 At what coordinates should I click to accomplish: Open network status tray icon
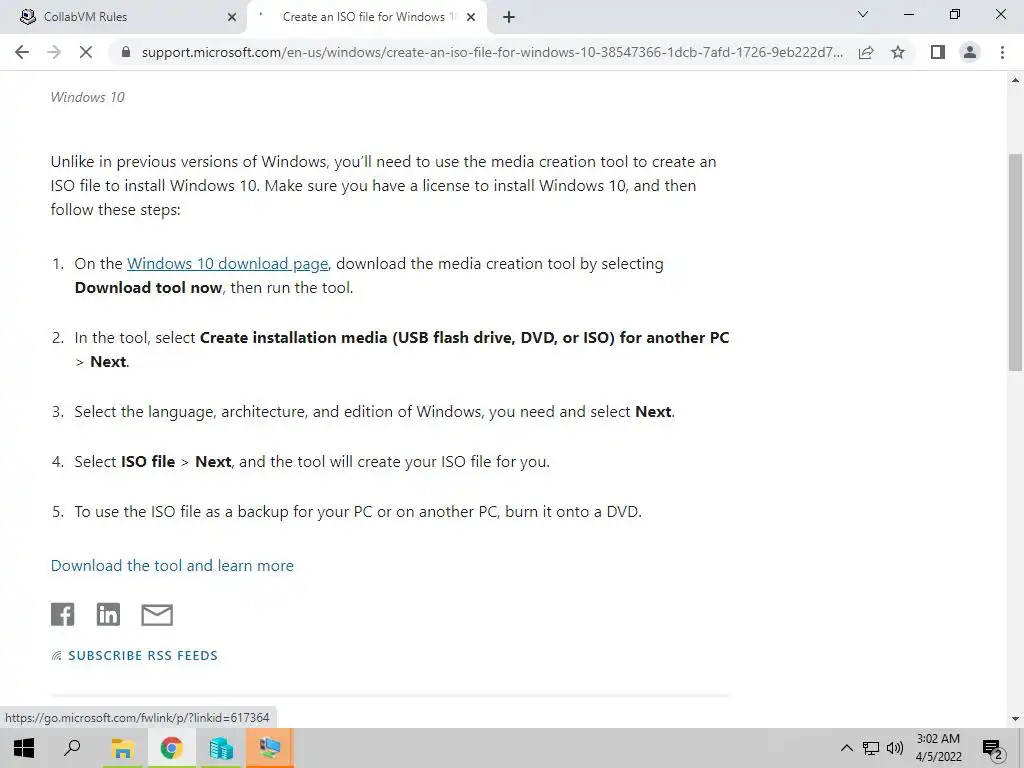pos(871,748)
